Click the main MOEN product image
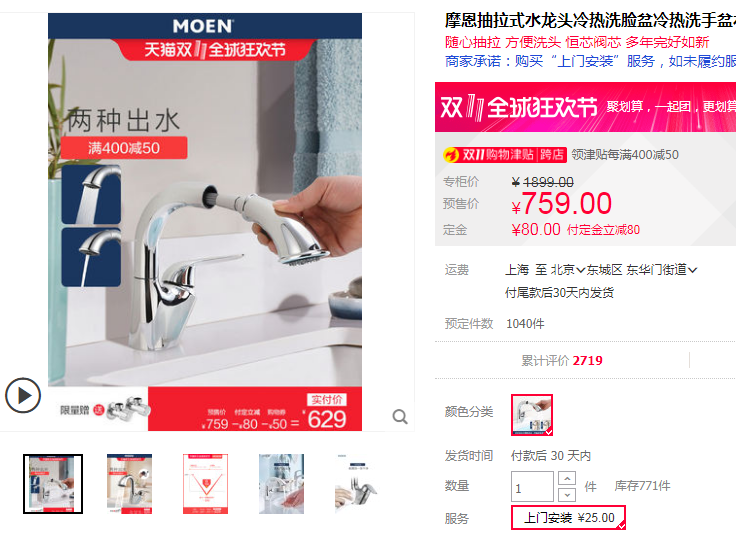The image size is (736, 536). (x=205, y=222)
